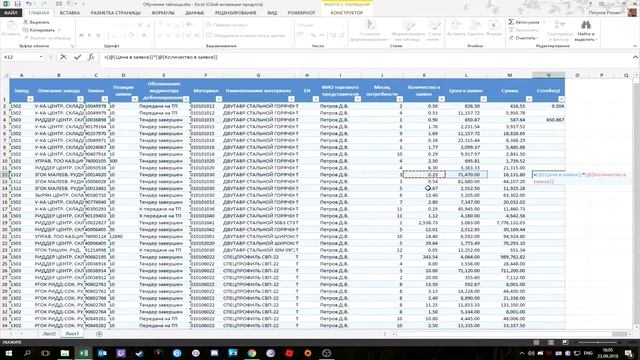Expand the Name Box dropdown arrow
Screen dimensions: 640x360
coord(41,57)
